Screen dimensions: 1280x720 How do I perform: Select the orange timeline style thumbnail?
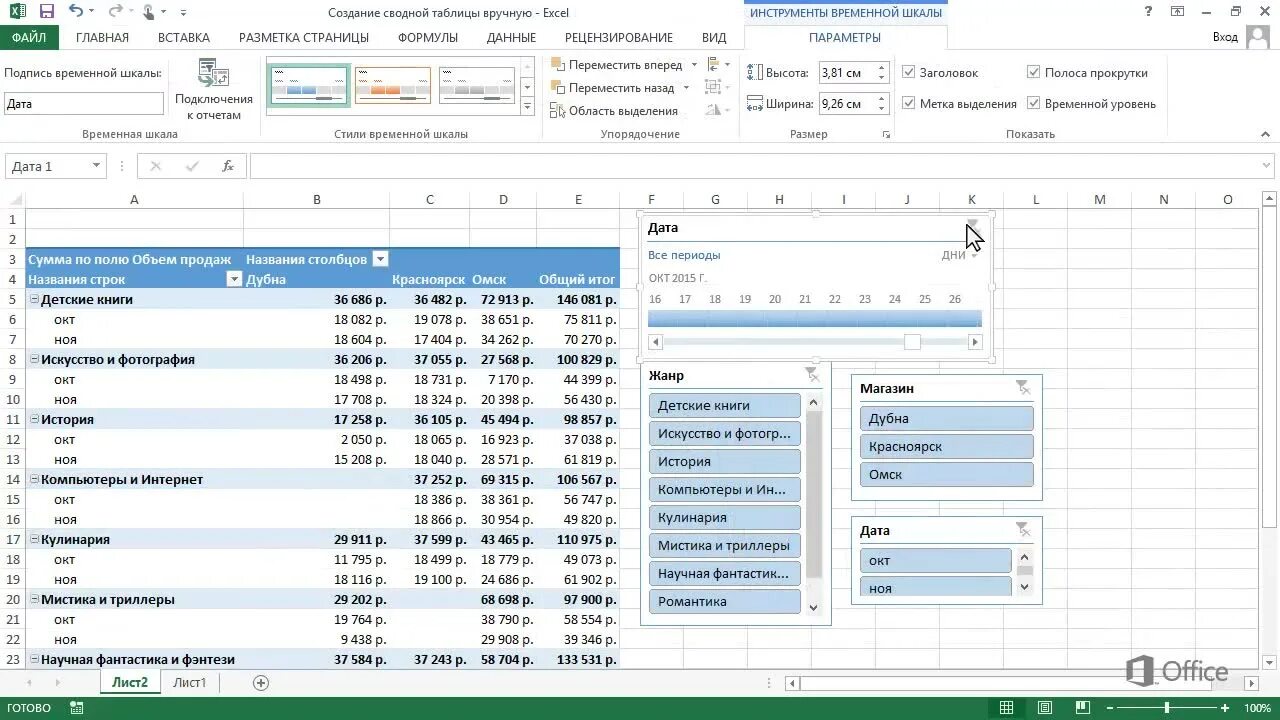pyautogui.click(x=393, y=85)
